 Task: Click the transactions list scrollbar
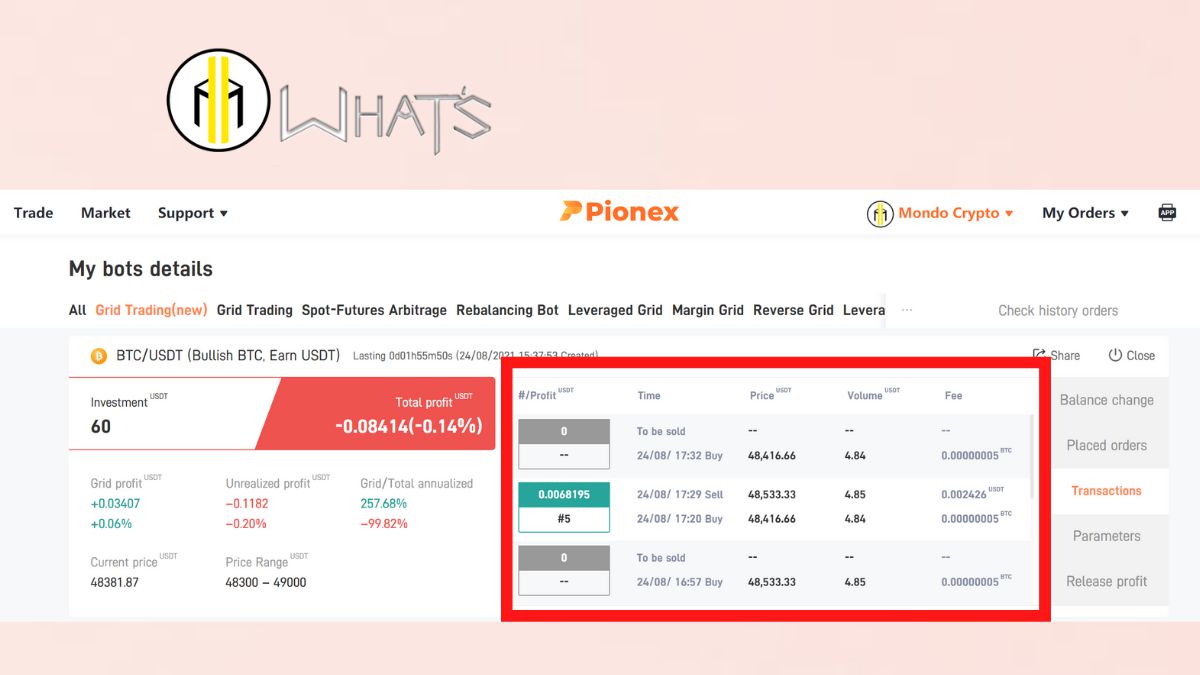pos(1032,455)
